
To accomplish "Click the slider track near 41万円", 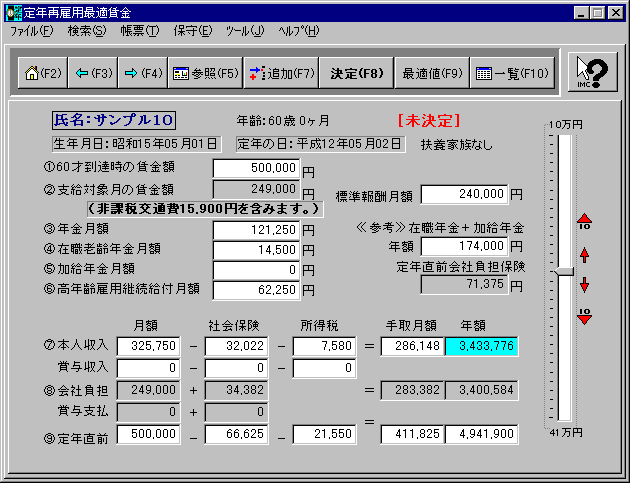I will pyautogui.click(x=565, y=416).
